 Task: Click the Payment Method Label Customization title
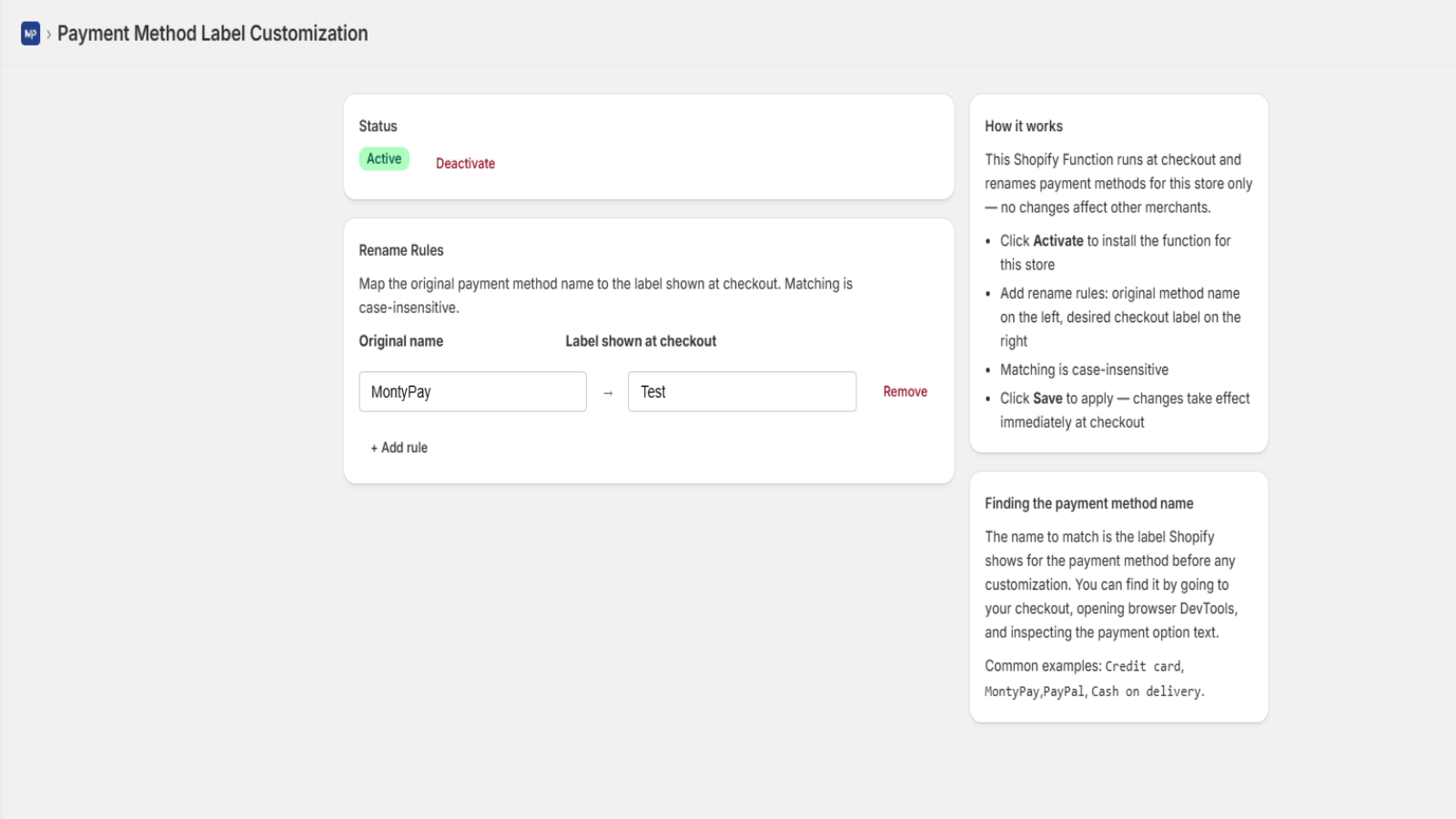click(x=213, y=34)
